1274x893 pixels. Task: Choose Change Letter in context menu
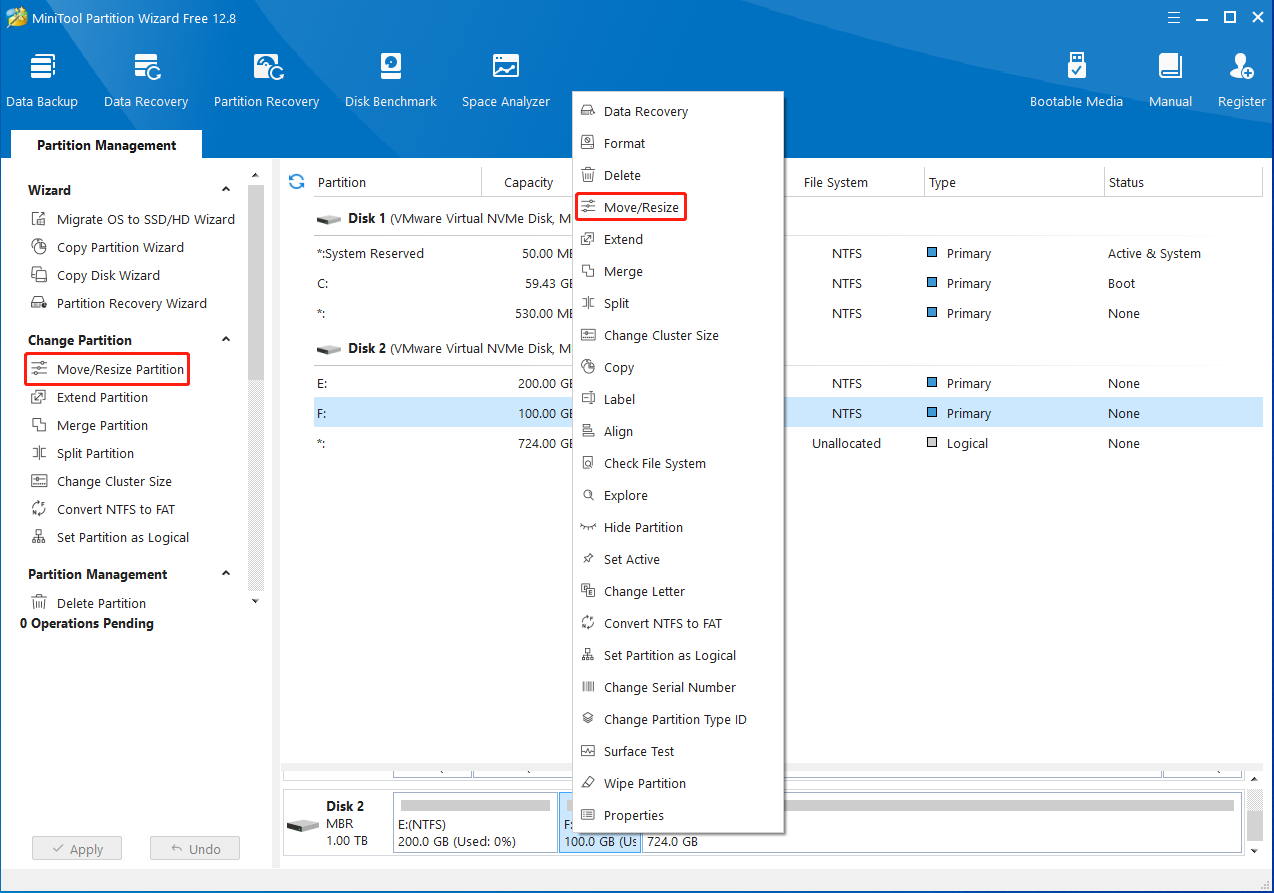pyautogui.click(x=678, y=591)
